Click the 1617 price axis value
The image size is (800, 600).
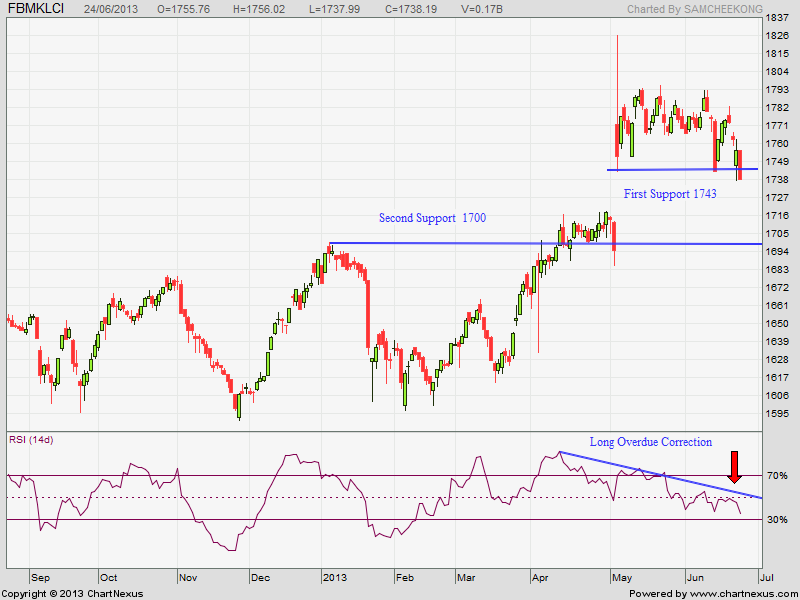pos(778,378)
